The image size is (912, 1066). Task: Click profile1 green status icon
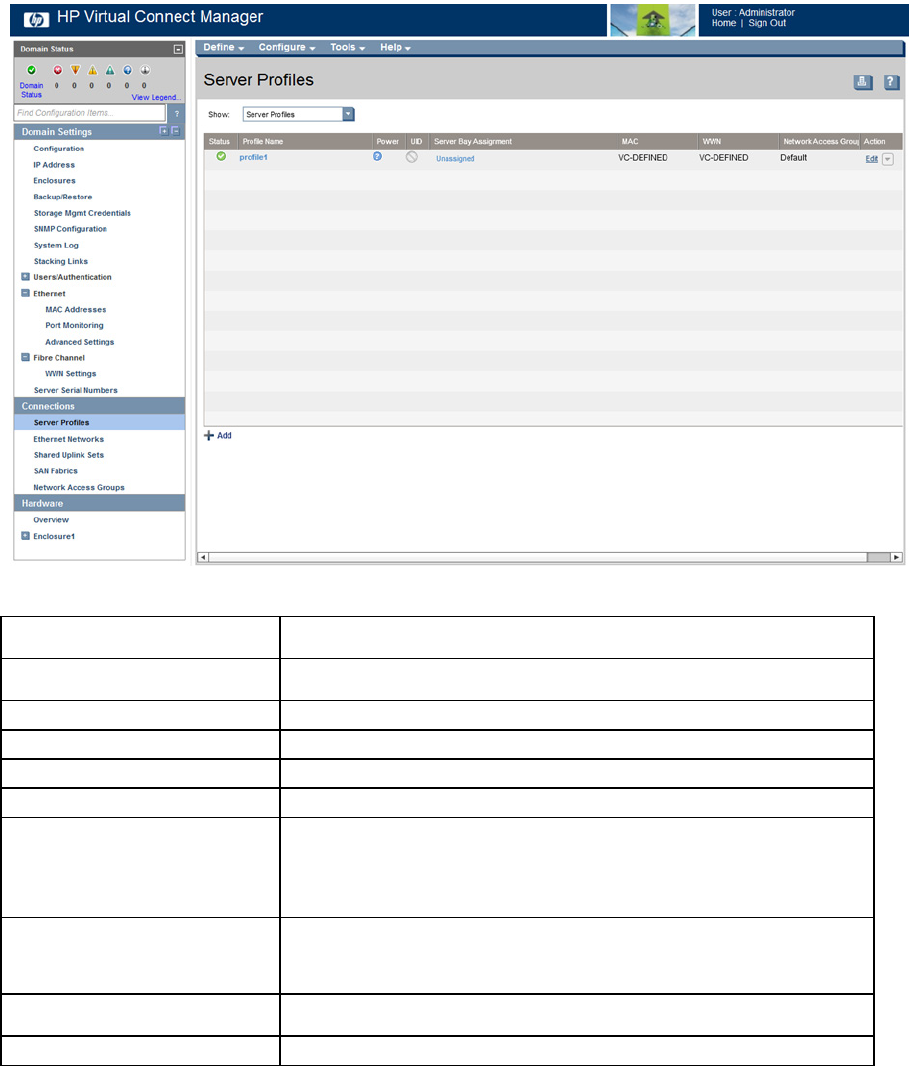point(221,156)
